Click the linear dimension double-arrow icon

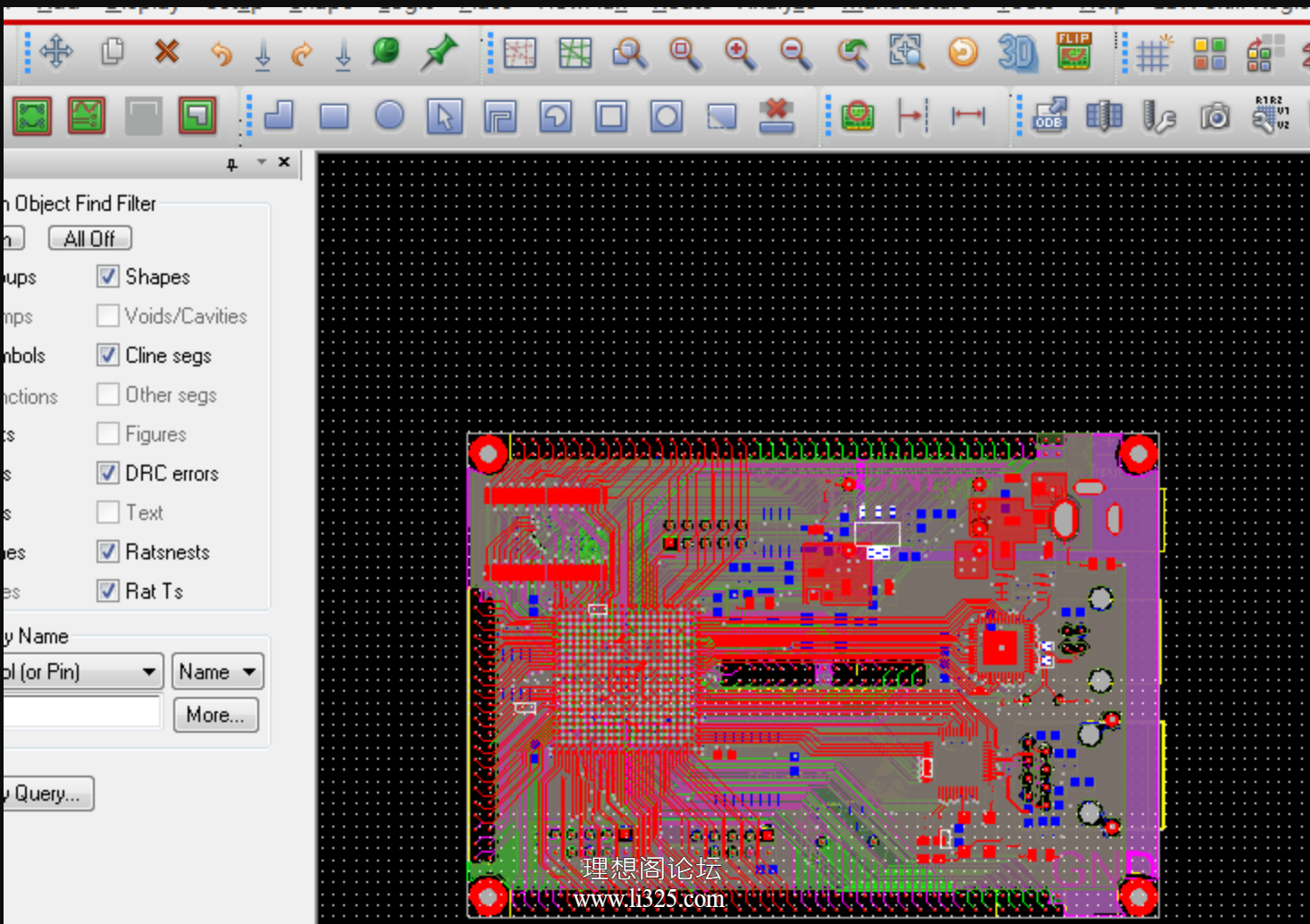click(968, 115)
